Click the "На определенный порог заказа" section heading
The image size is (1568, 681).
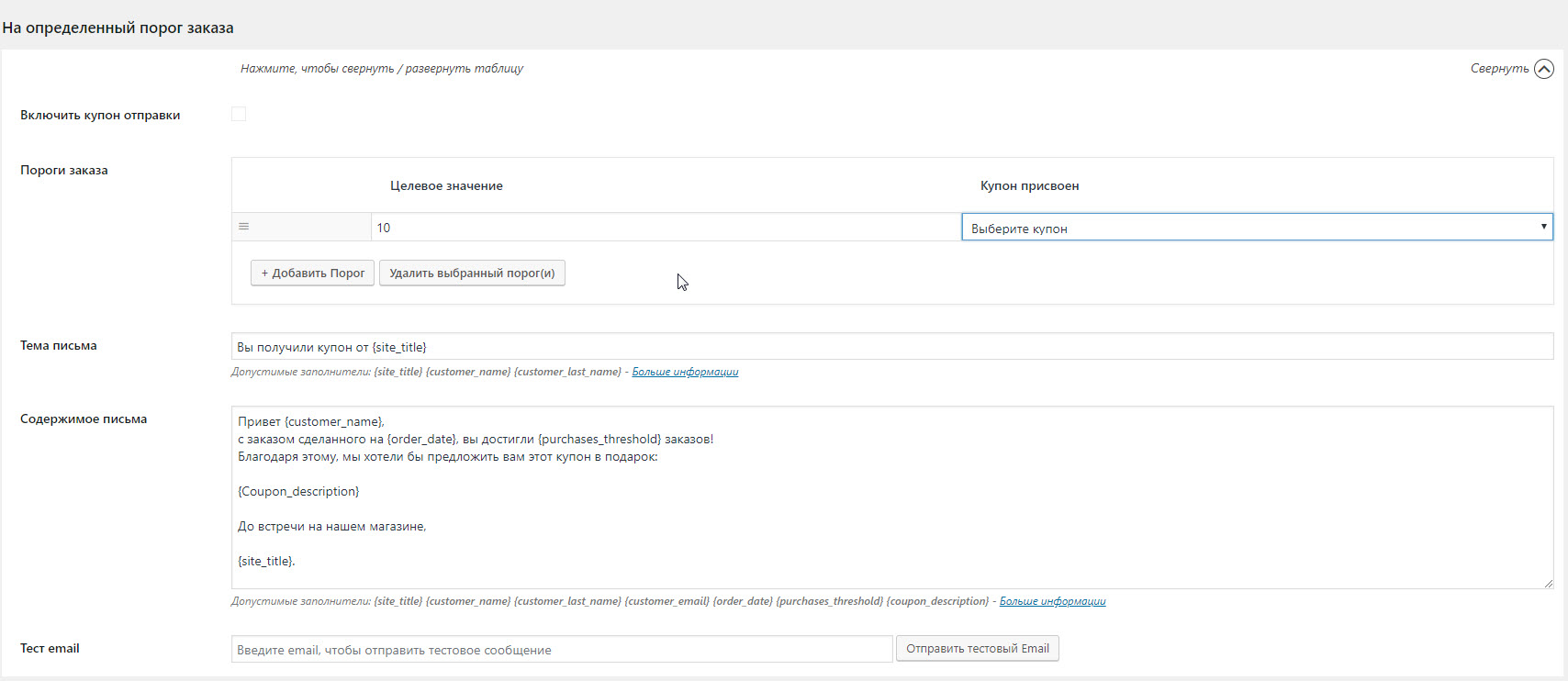tap(118, 28)
